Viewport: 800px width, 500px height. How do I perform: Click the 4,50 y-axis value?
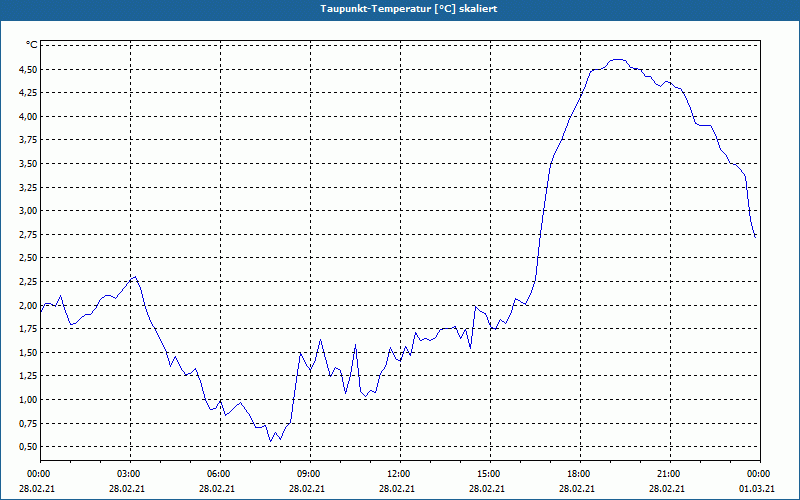(28, 69)
